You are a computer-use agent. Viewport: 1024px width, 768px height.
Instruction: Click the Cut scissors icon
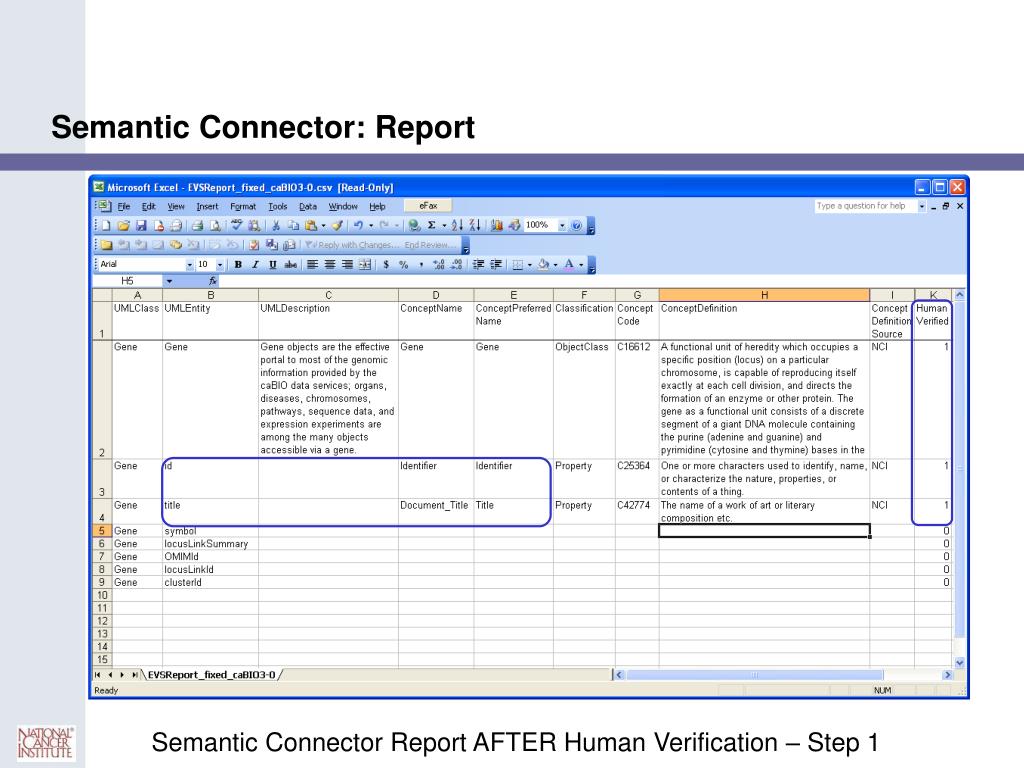(x=276, y=226)
